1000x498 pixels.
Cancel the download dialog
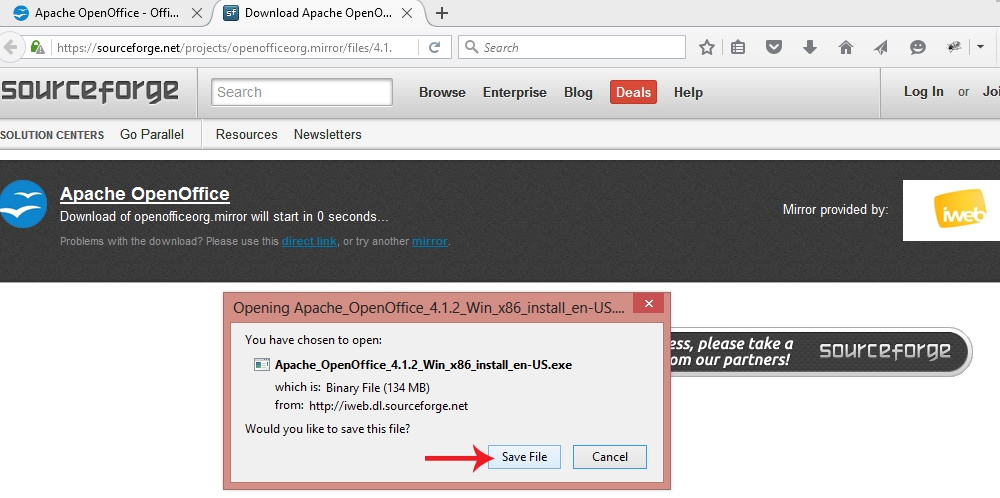click(610, 457)
